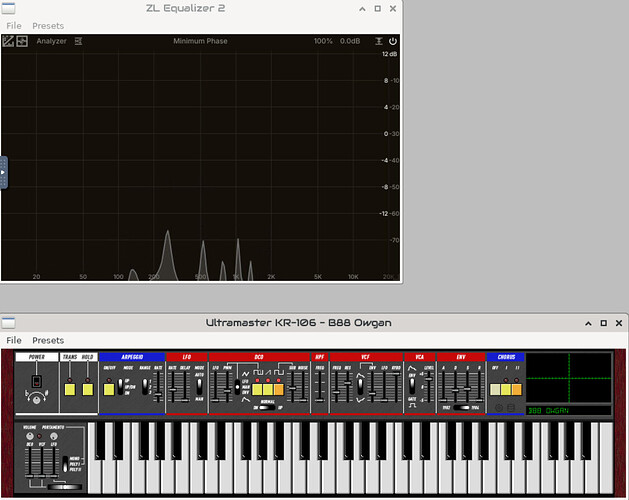Click the curve display icon in equalizer toolbar
This screenshot has width=629, height=500.
point(8,42)
